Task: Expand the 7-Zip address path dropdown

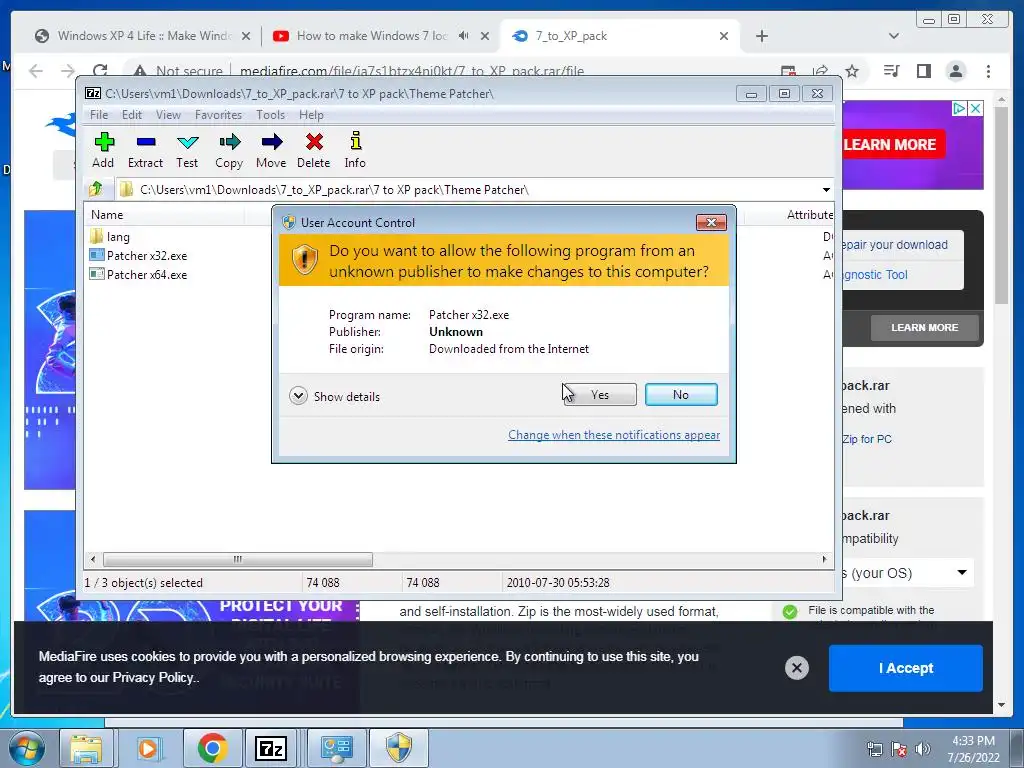Action: [x=826, y=189]
